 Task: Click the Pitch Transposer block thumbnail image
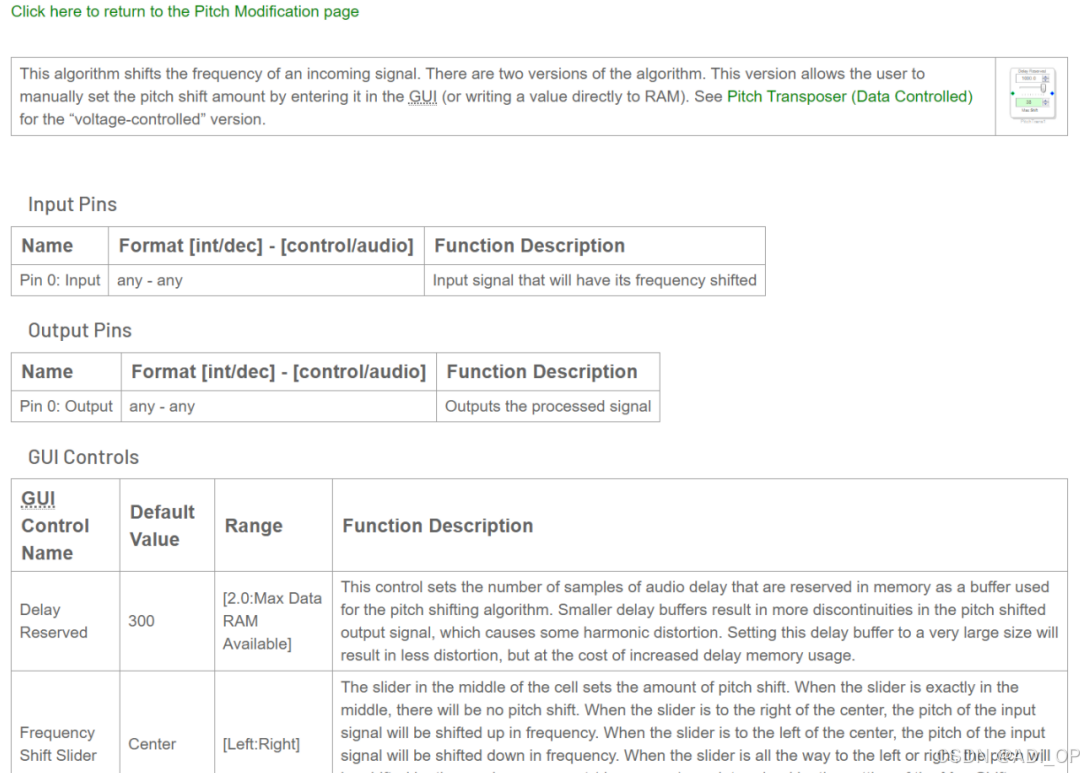pos(1032,96)
